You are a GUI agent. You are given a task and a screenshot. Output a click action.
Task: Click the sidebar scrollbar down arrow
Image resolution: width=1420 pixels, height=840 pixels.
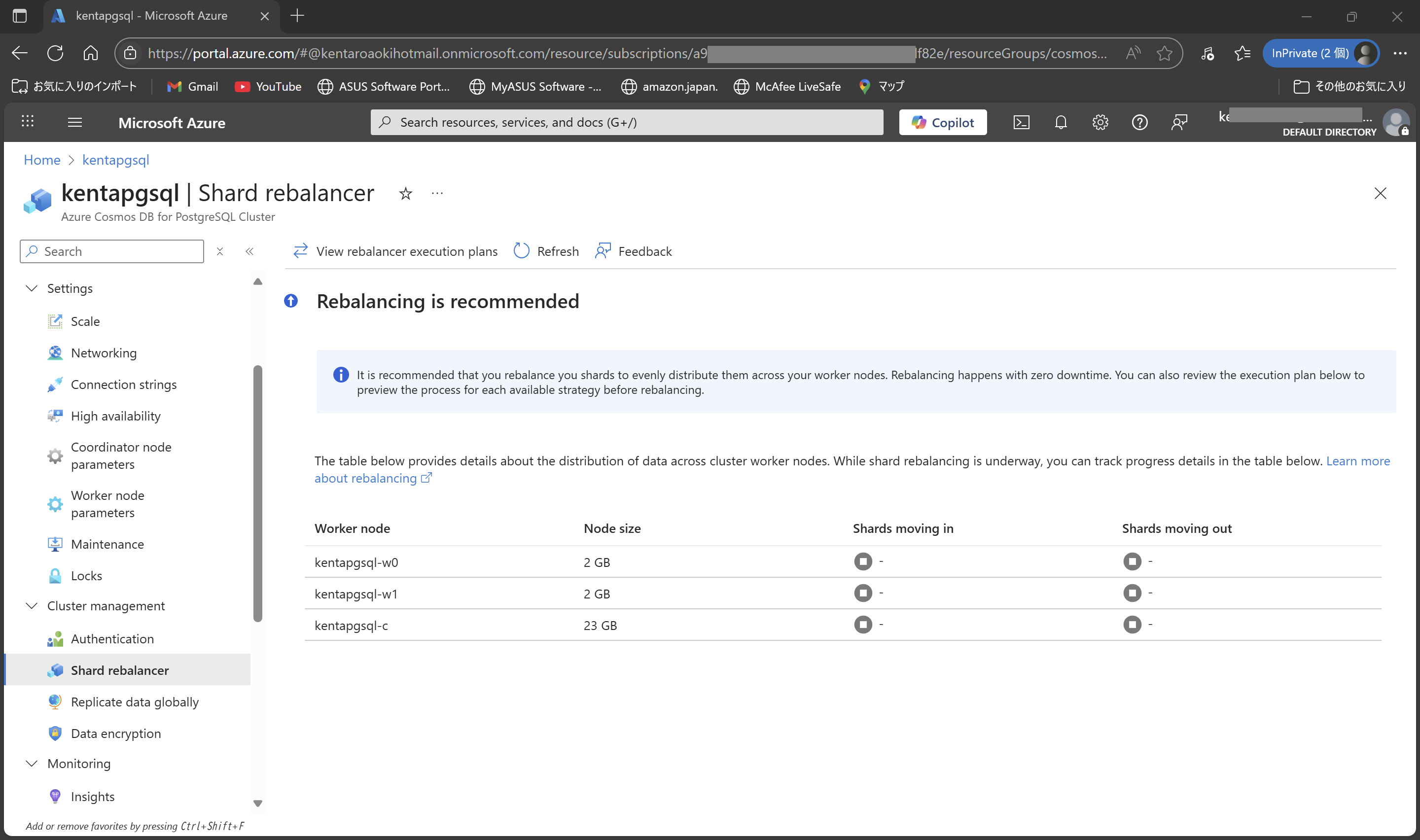pos(257,803)
